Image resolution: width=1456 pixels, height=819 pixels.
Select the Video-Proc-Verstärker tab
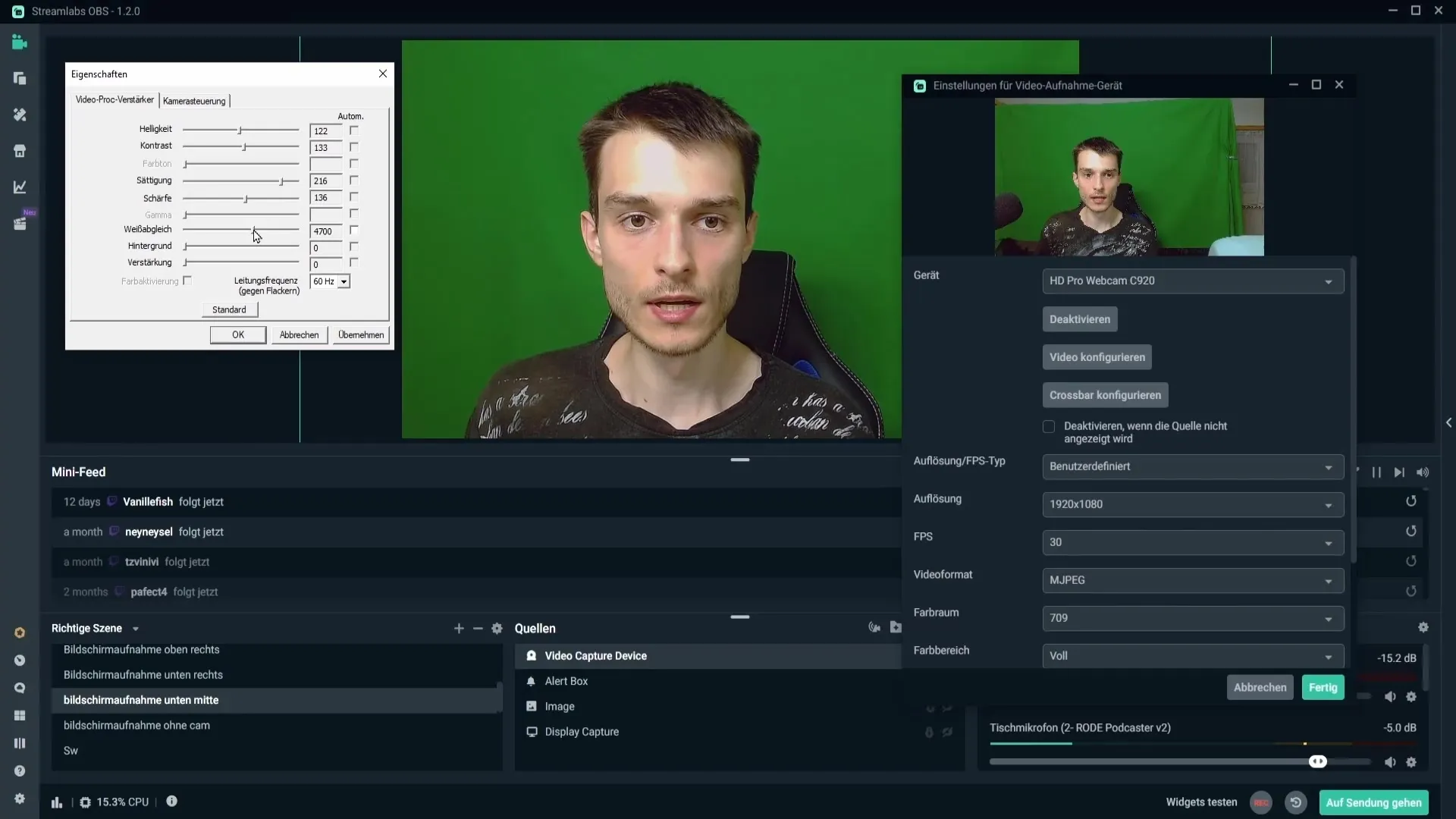[115, 100]
